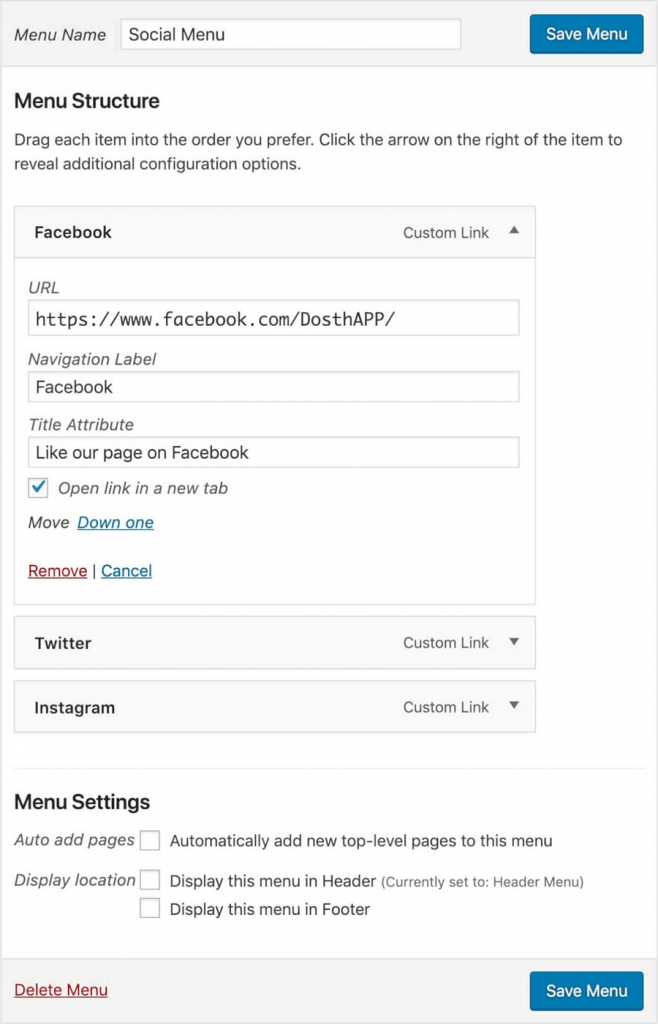Image resolution: width=658 pixels, height=1024 pixels.
Task: Click Delete Menu at the bottom
Action: click(60, 990)
